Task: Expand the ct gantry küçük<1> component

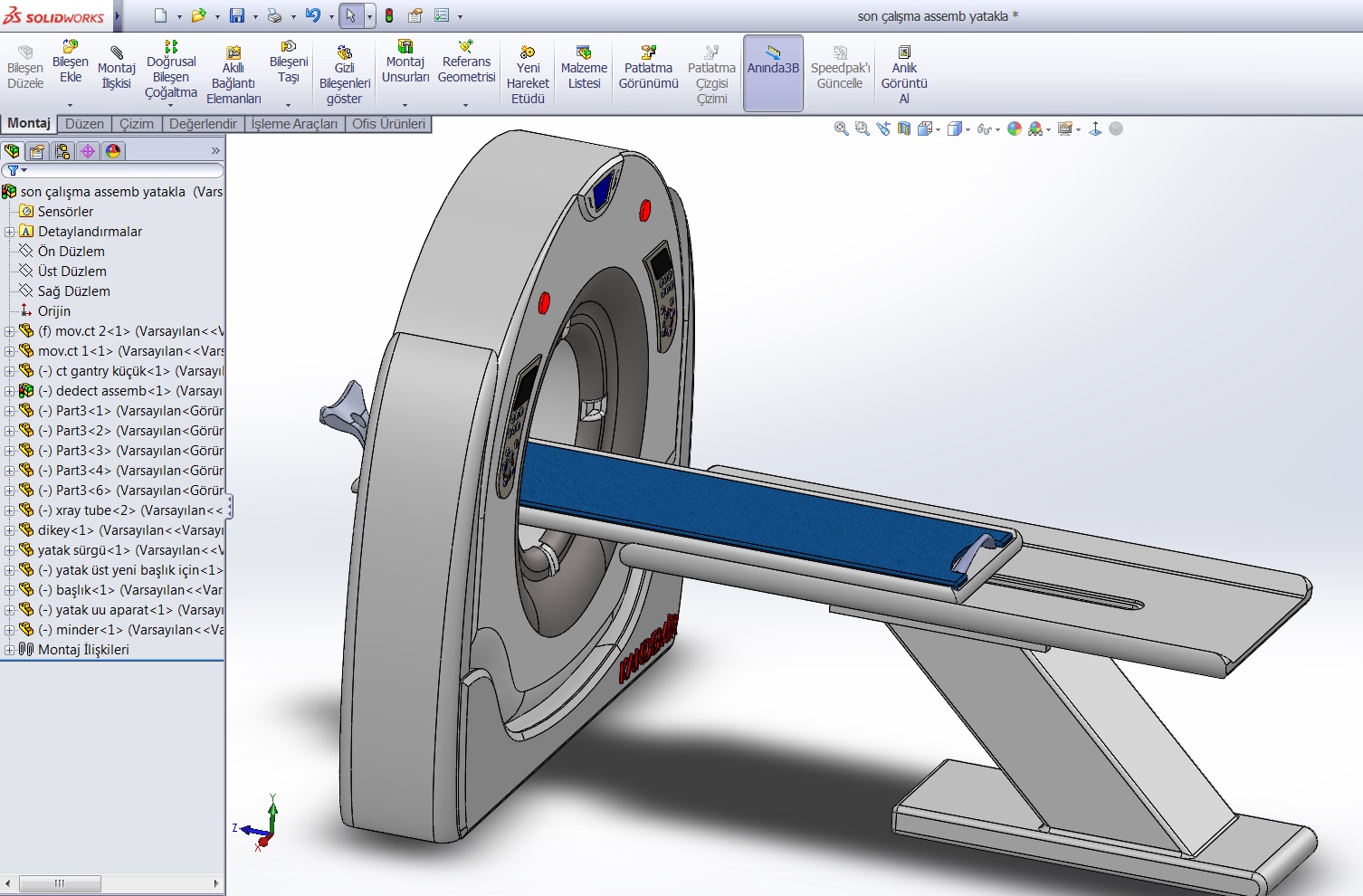Action: coord(9,371)
